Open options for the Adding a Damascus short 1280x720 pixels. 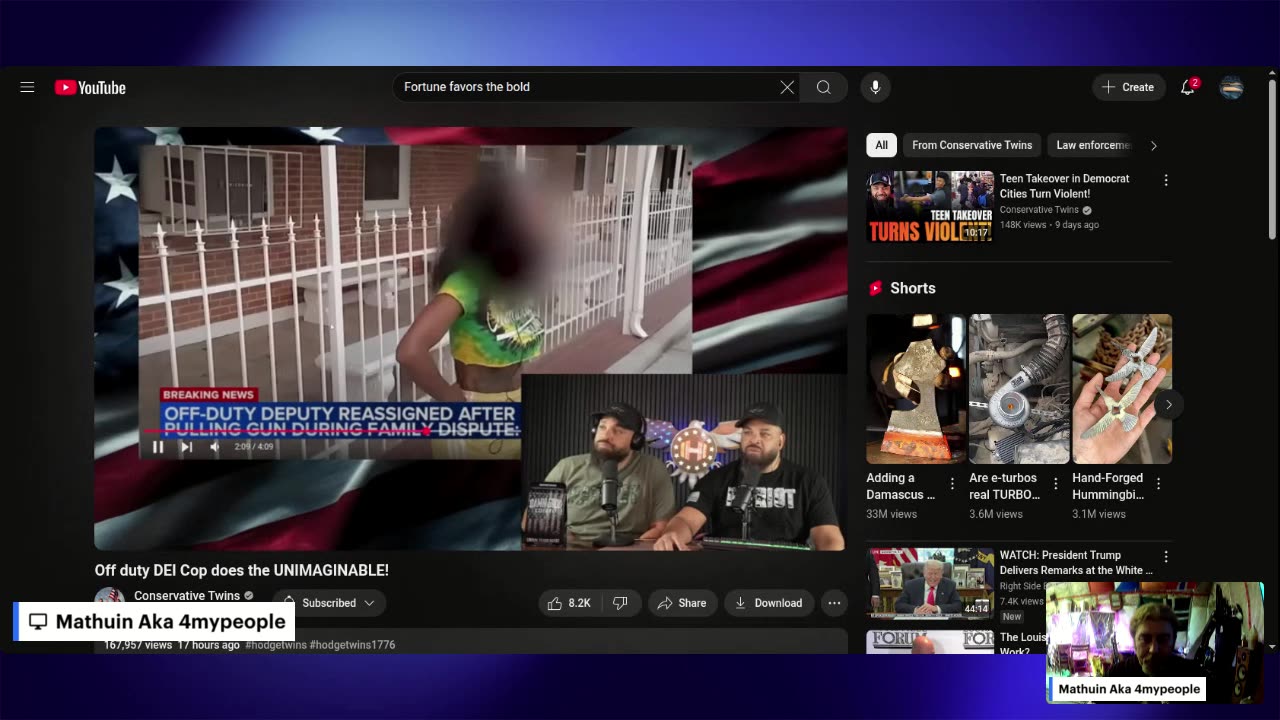[x=952, y=484]
